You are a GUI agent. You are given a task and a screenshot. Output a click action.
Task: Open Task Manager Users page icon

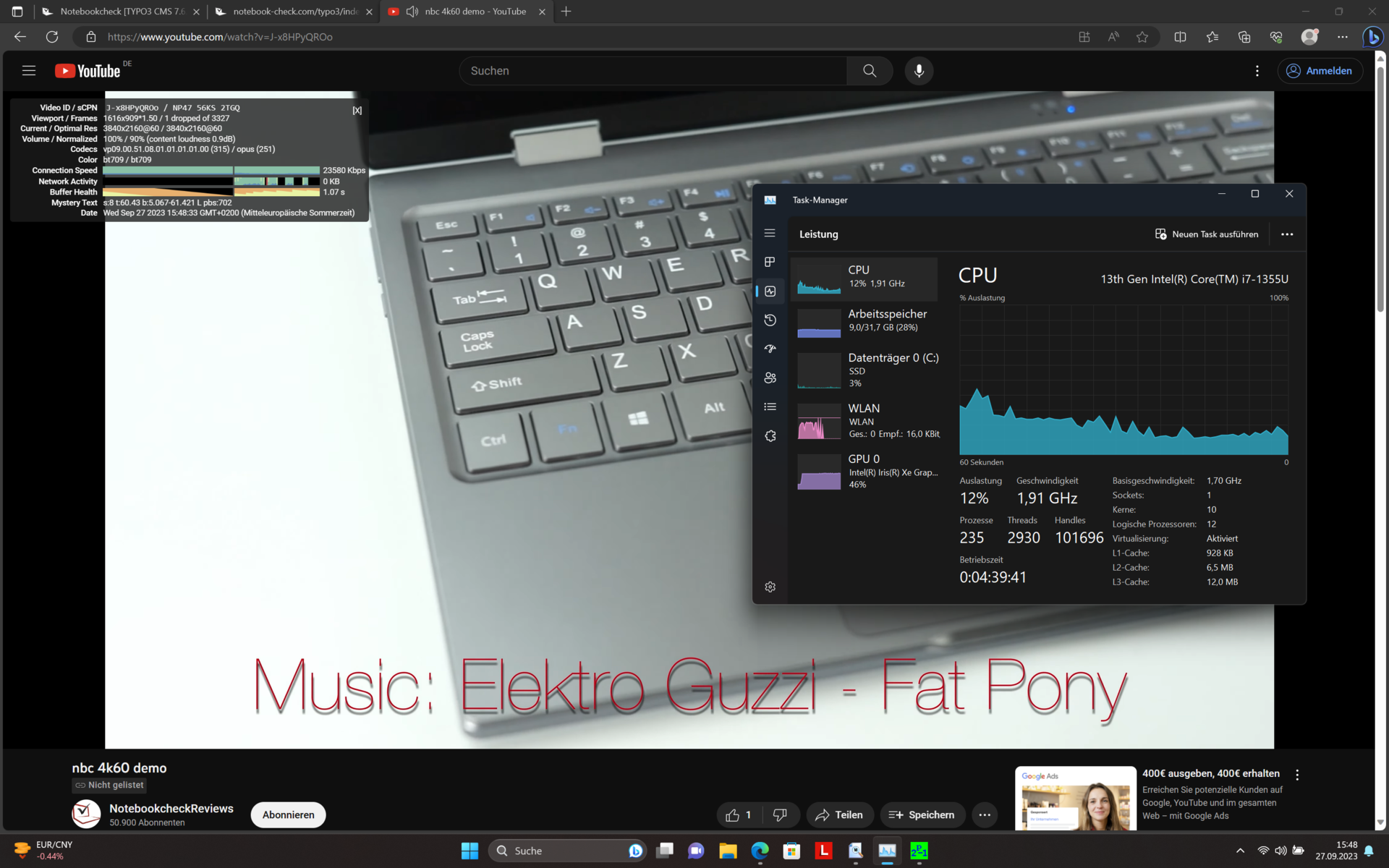pyautogui.click(x=770, y=378)
